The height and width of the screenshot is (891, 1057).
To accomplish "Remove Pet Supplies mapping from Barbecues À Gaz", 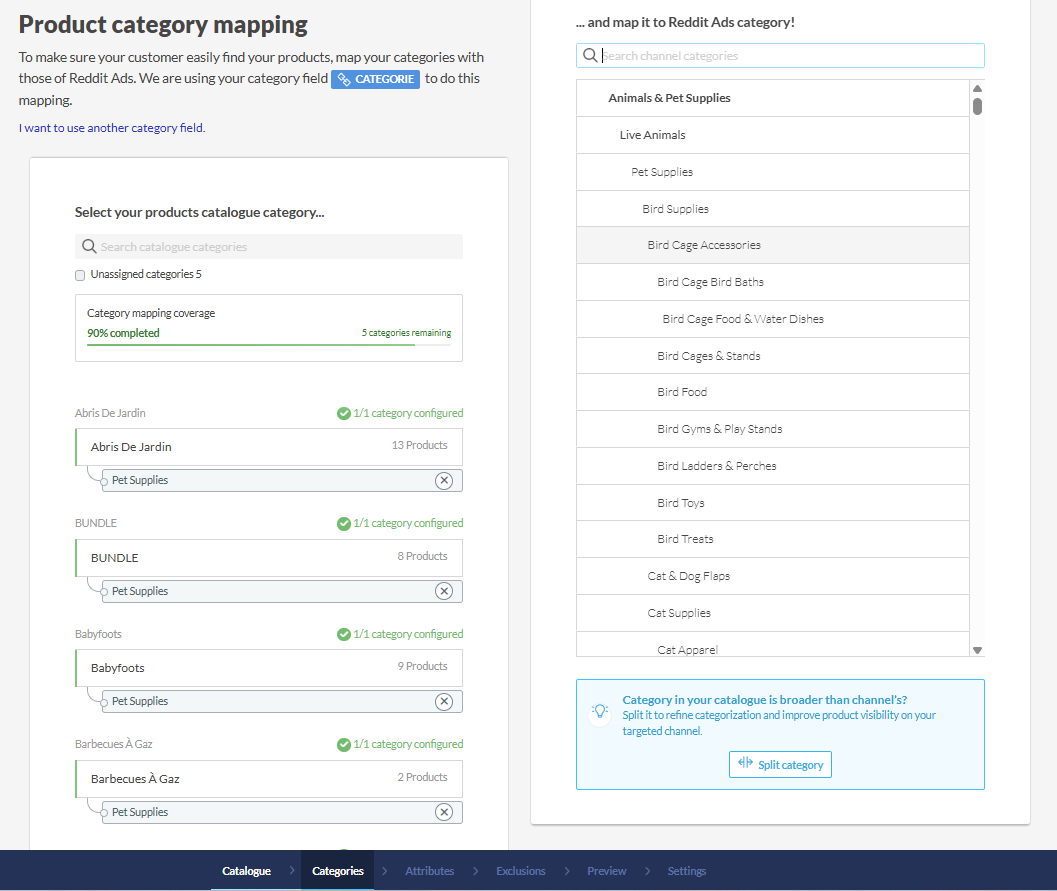I will pyautogui.click(x=444, y=812).
